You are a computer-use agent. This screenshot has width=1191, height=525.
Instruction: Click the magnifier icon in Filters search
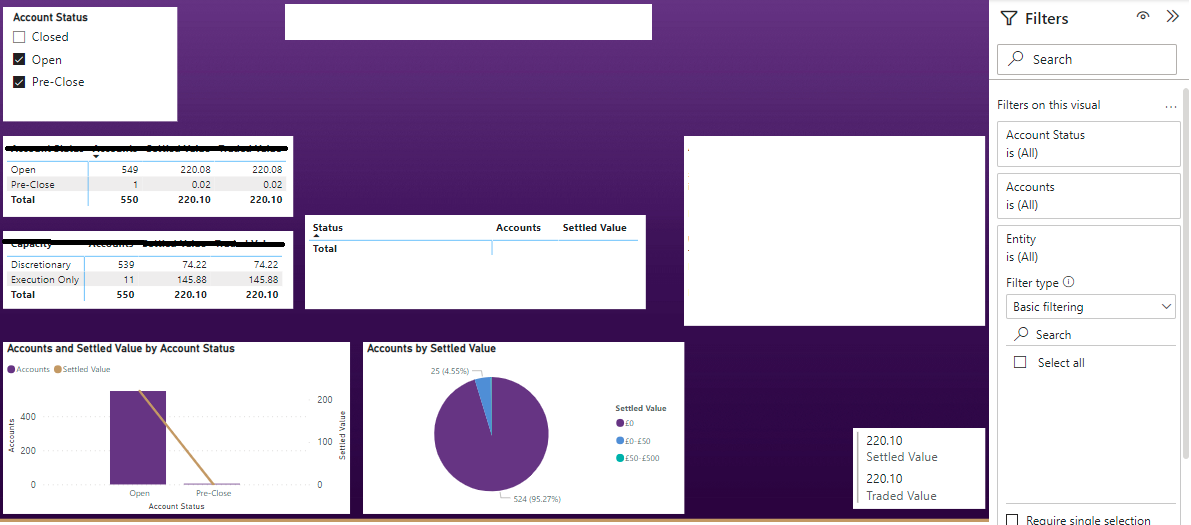click(1016, 59)
